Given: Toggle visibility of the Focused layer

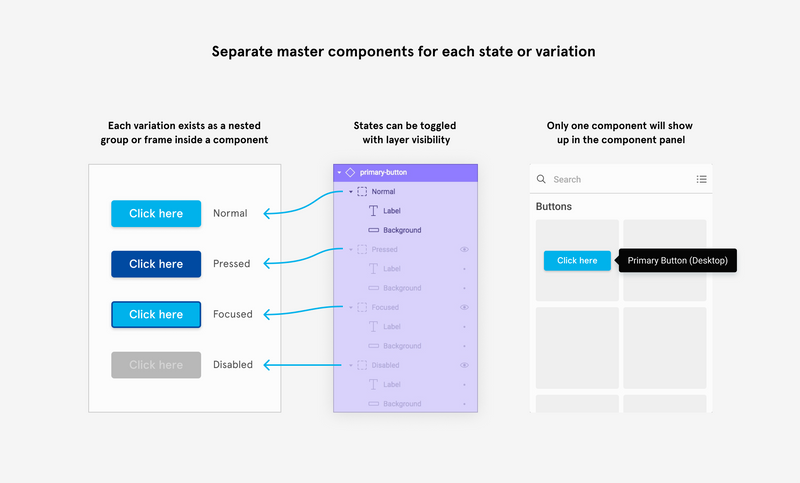Looking at the screenshot, I should coord(464,307).
